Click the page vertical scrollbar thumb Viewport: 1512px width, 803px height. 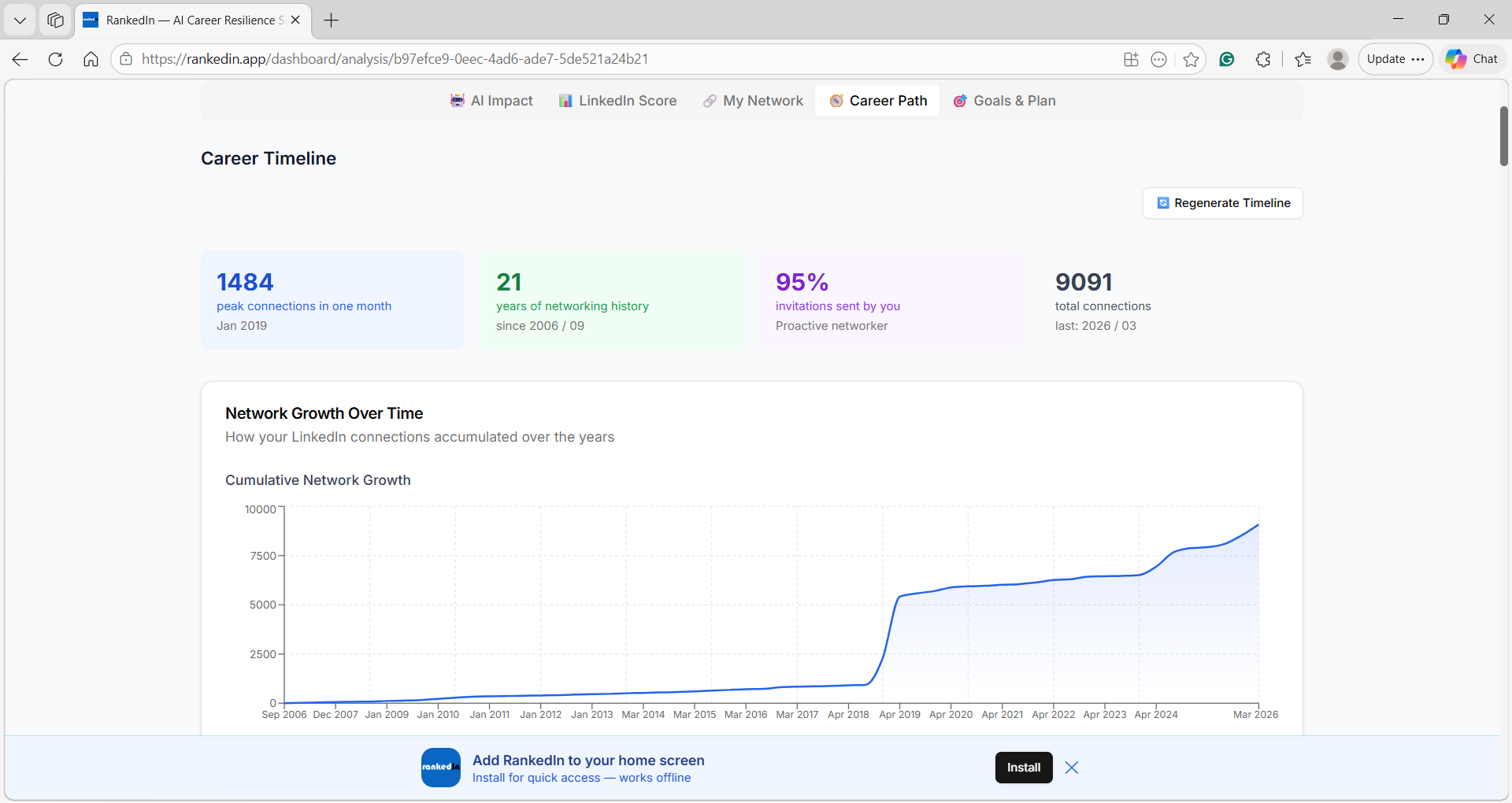click(x=1503, y=135)
